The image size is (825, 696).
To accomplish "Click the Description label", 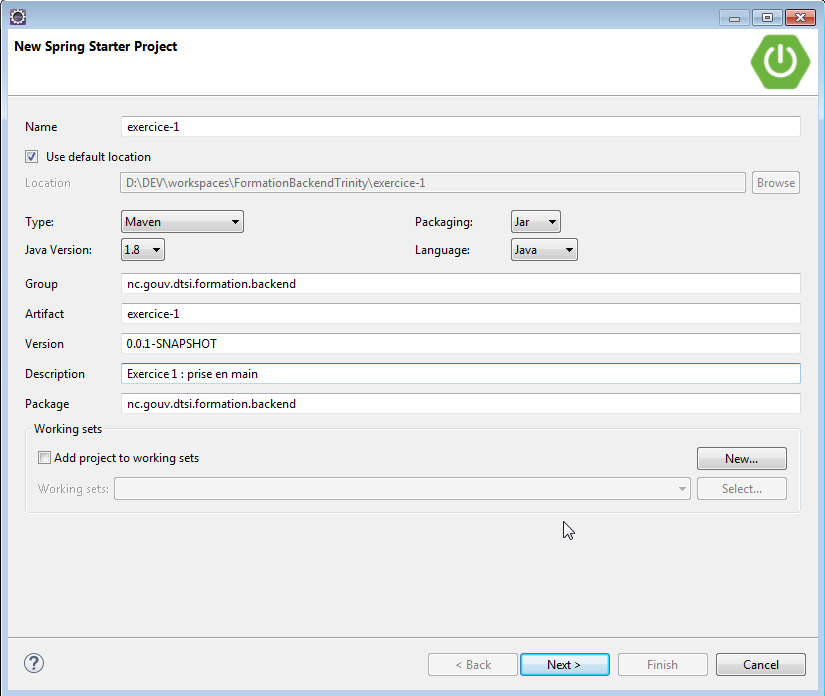I will point(55,374).
